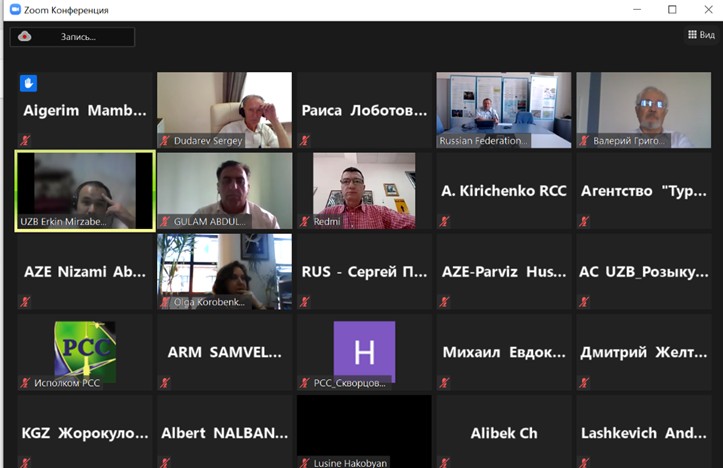Click the PCC logo avatar of Исполком РСС
Image resolution: width=723 pixels, height=468 pixels.
[85, 351]
